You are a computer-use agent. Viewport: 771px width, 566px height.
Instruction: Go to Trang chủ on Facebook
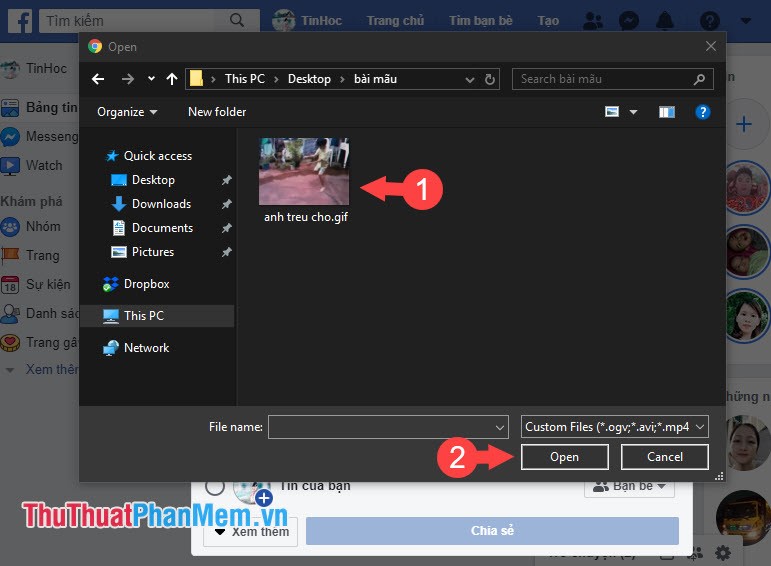395,21
